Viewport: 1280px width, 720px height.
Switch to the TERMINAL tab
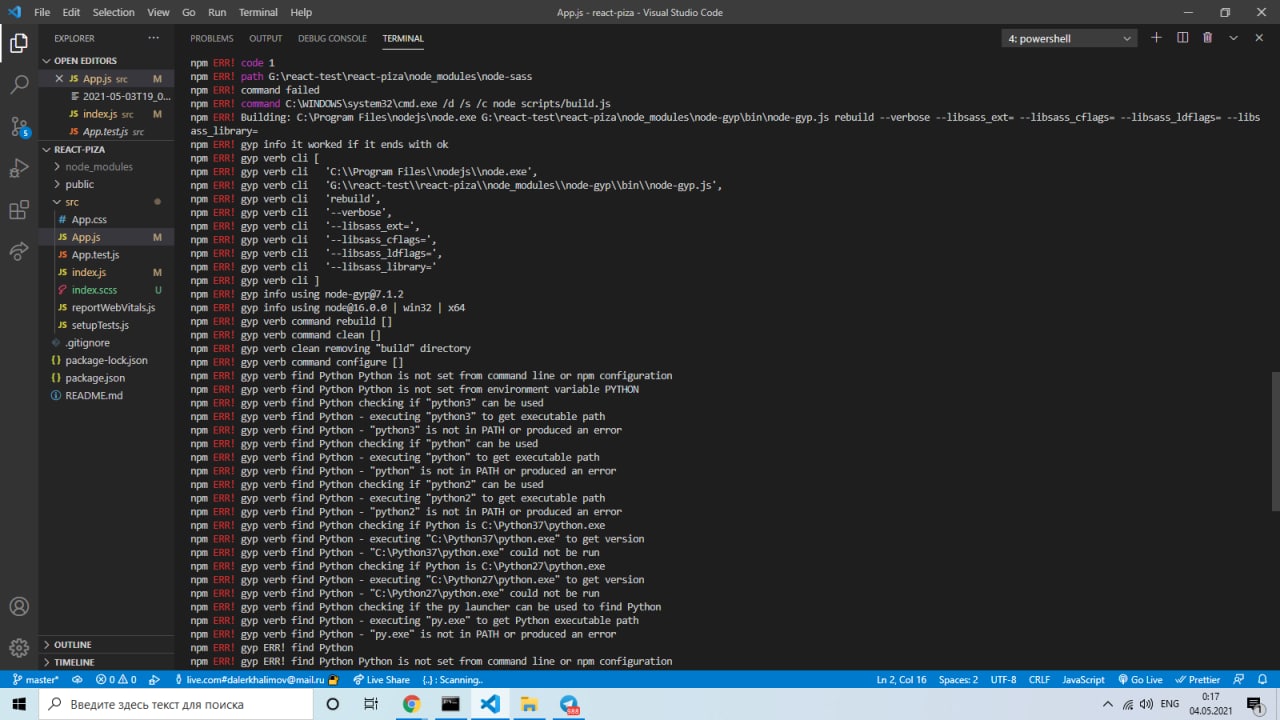pos(403,38)
